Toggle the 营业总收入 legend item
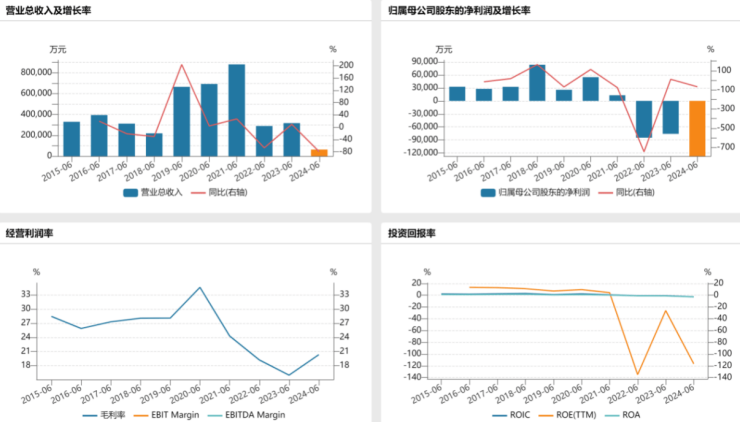740x422 pixels. pos(152,193)
